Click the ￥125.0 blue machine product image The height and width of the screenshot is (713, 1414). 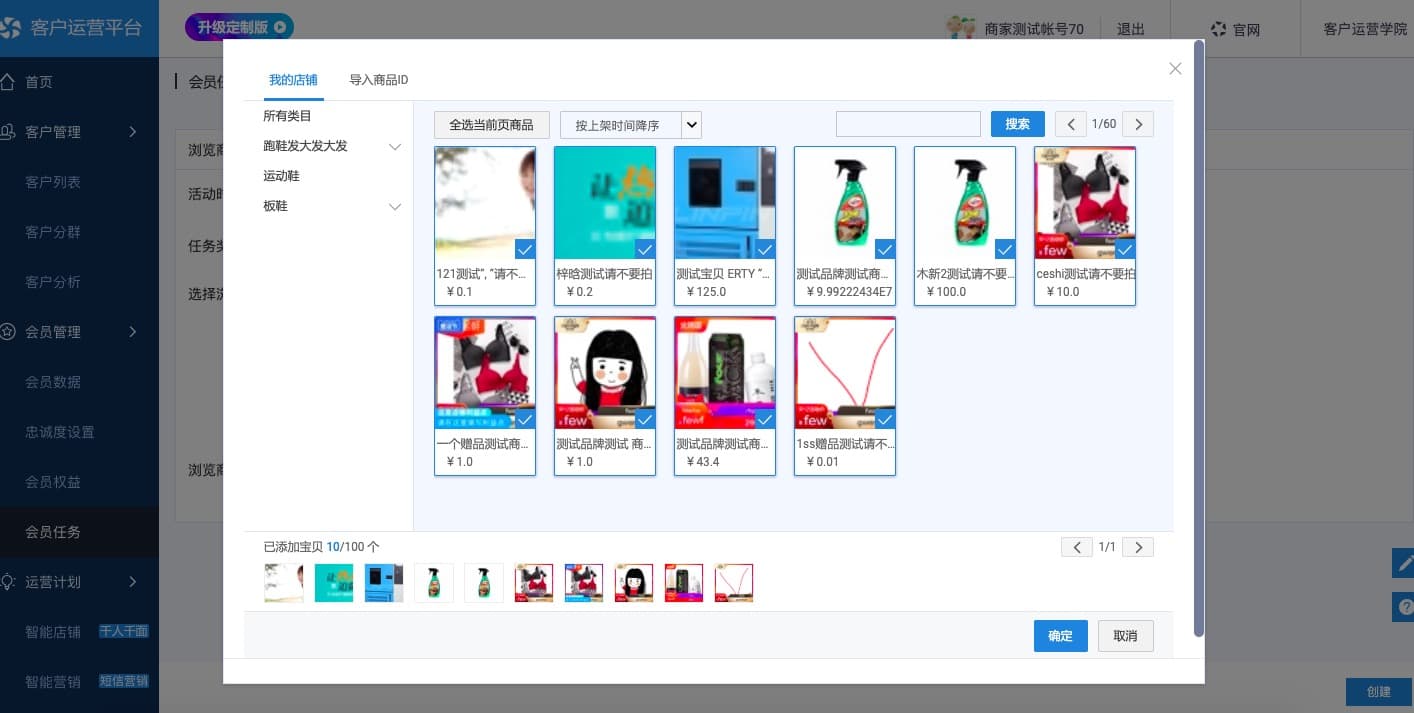coord(725,203)
